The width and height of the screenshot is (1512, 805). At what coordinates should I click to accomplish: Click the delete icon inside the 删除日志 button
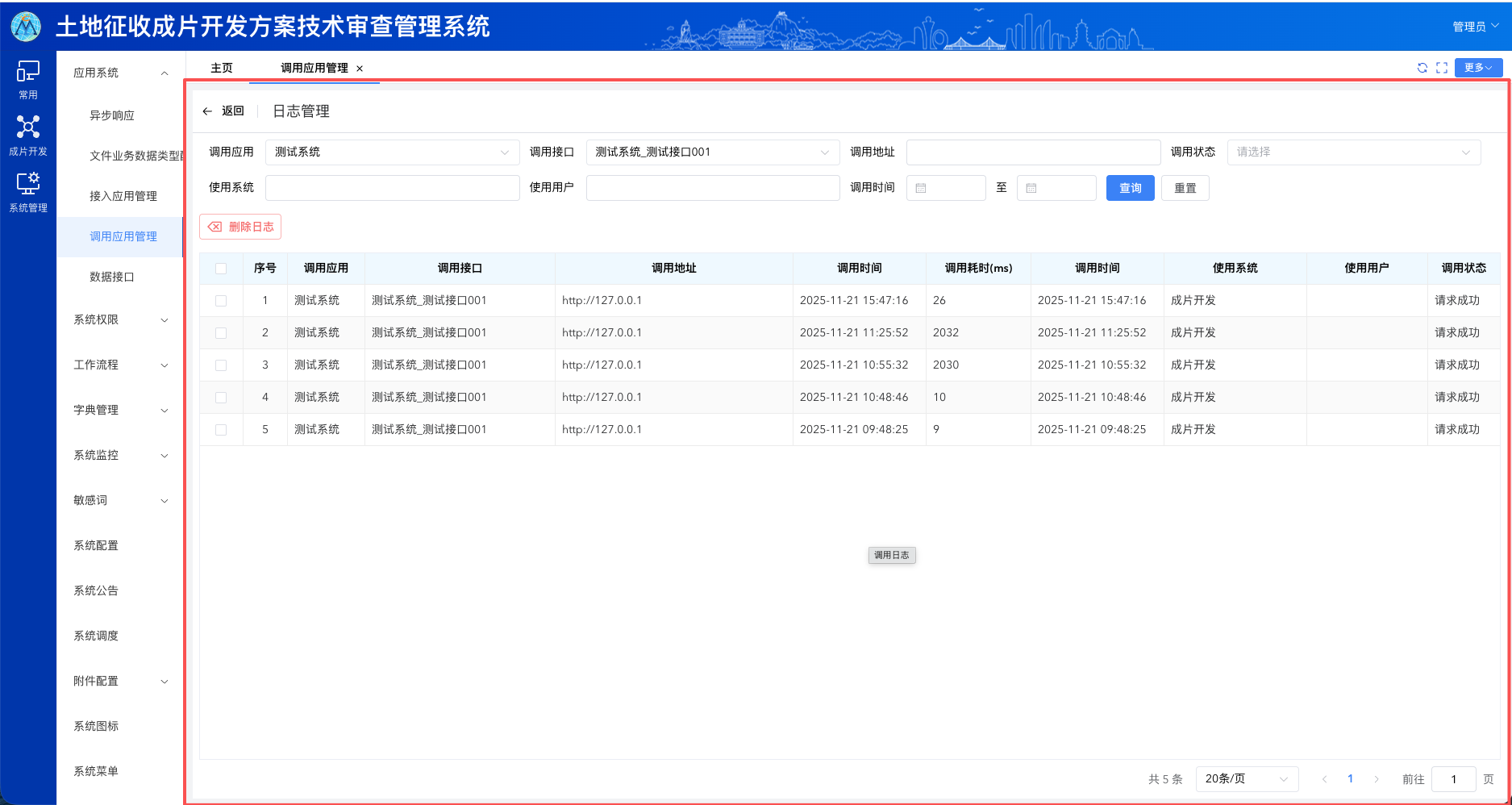[215, 227]
